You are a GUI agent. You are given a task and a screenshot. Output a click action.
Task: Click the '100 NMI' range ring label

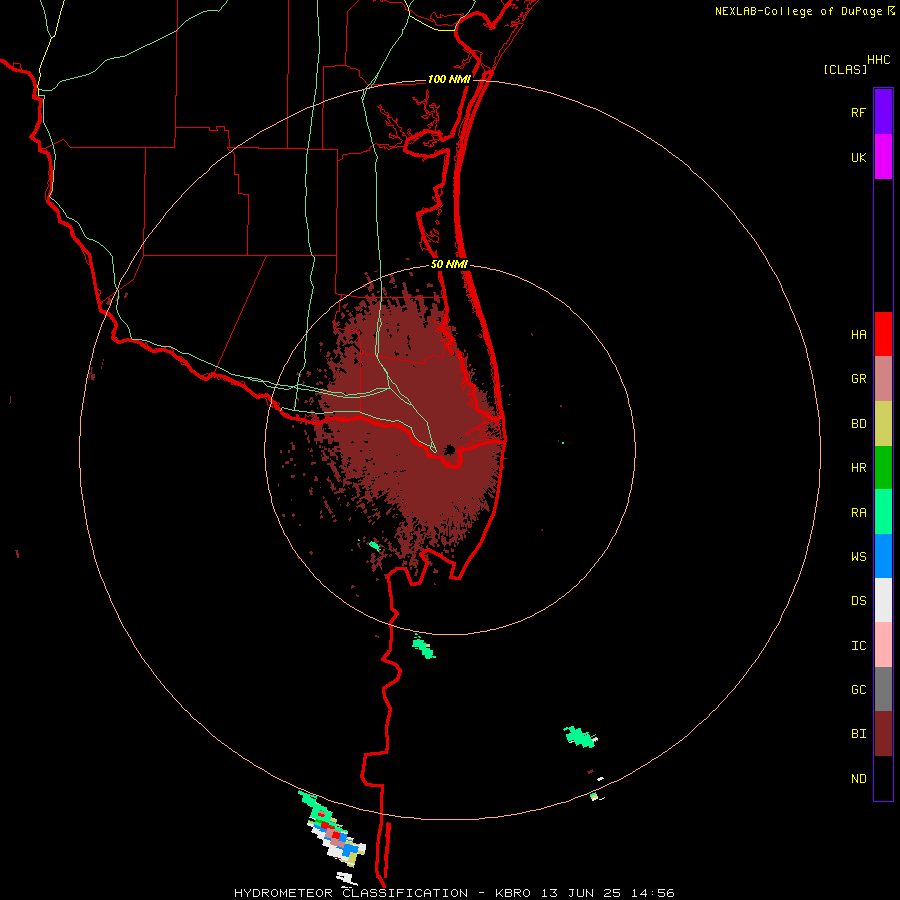pos(449,79)
